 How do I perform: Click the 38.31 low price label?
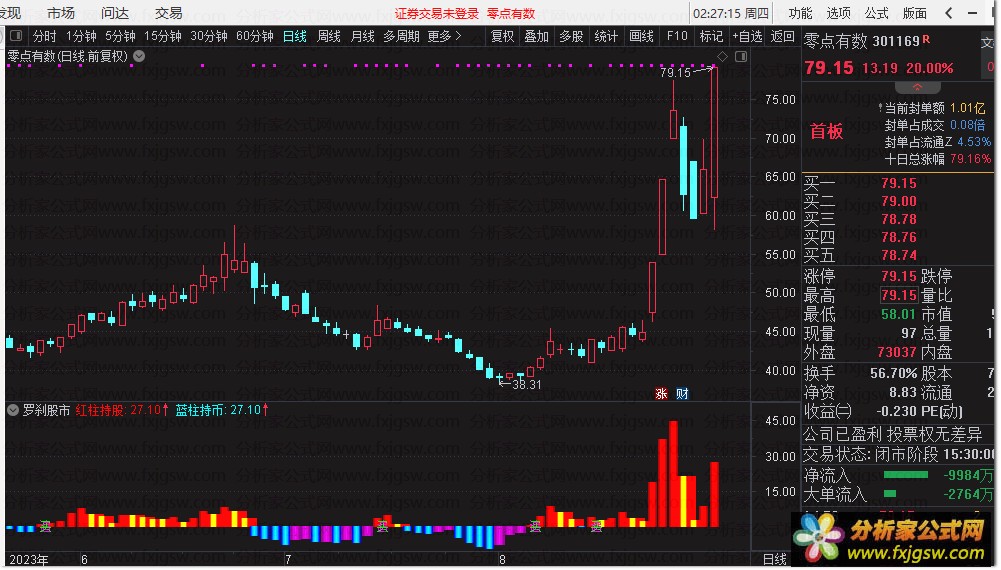click(527, 384)
